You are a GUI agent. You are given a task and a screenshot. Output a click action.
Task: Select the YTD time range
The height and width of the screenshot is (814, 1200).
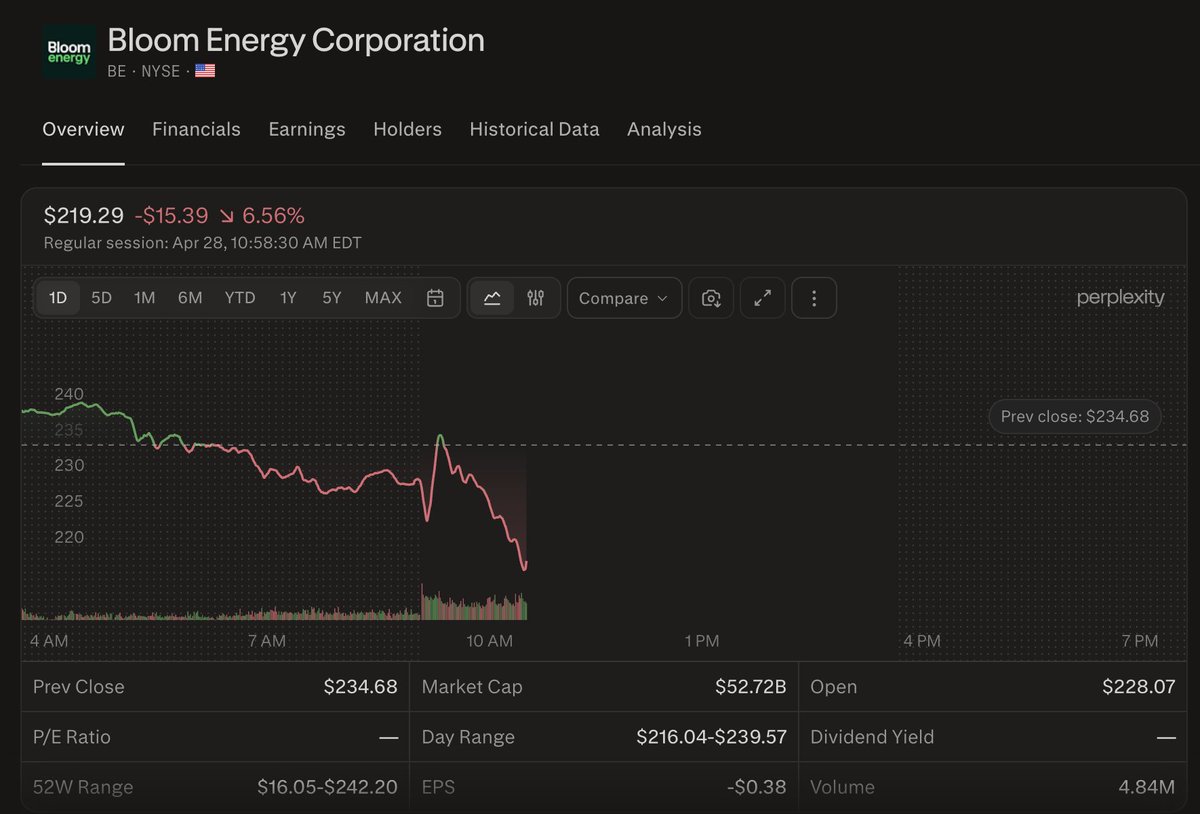pyautogui.click(x=240, y=298)
